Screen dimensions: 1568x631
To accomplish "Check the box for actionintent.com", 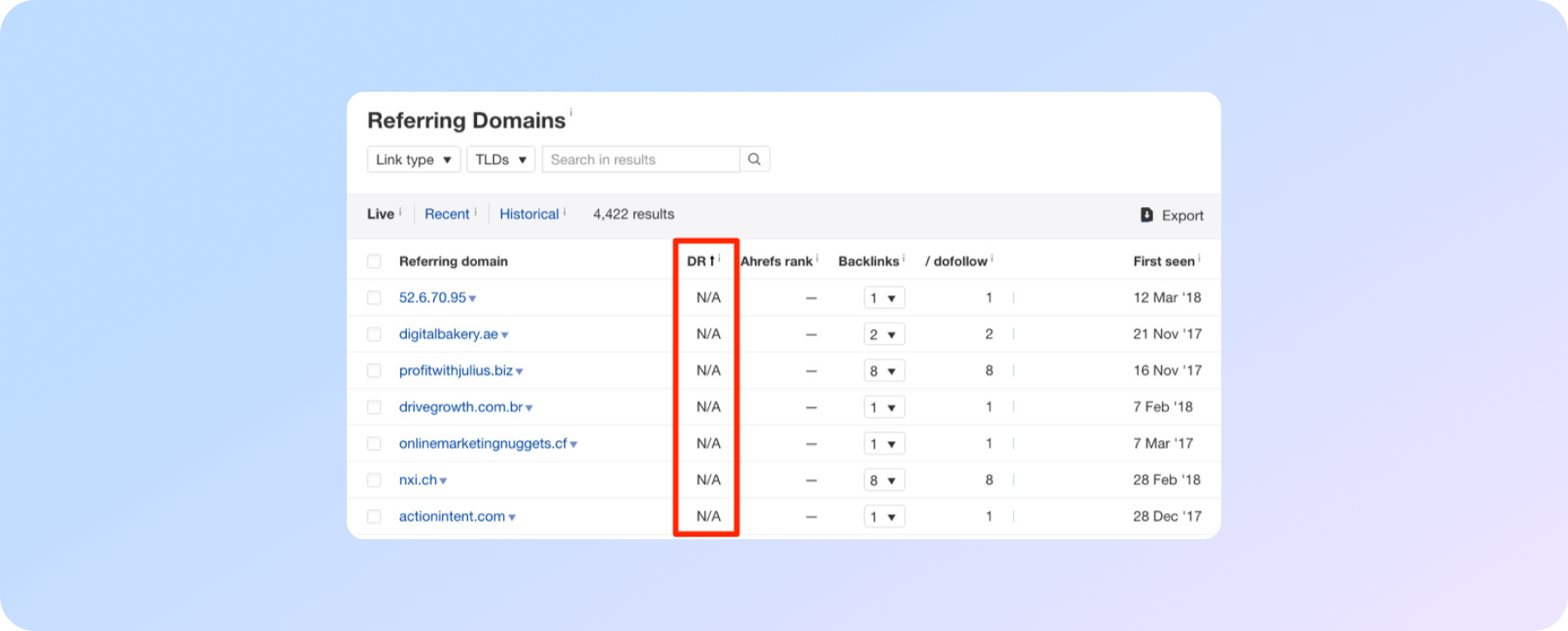I will click(x=374, y=517).
